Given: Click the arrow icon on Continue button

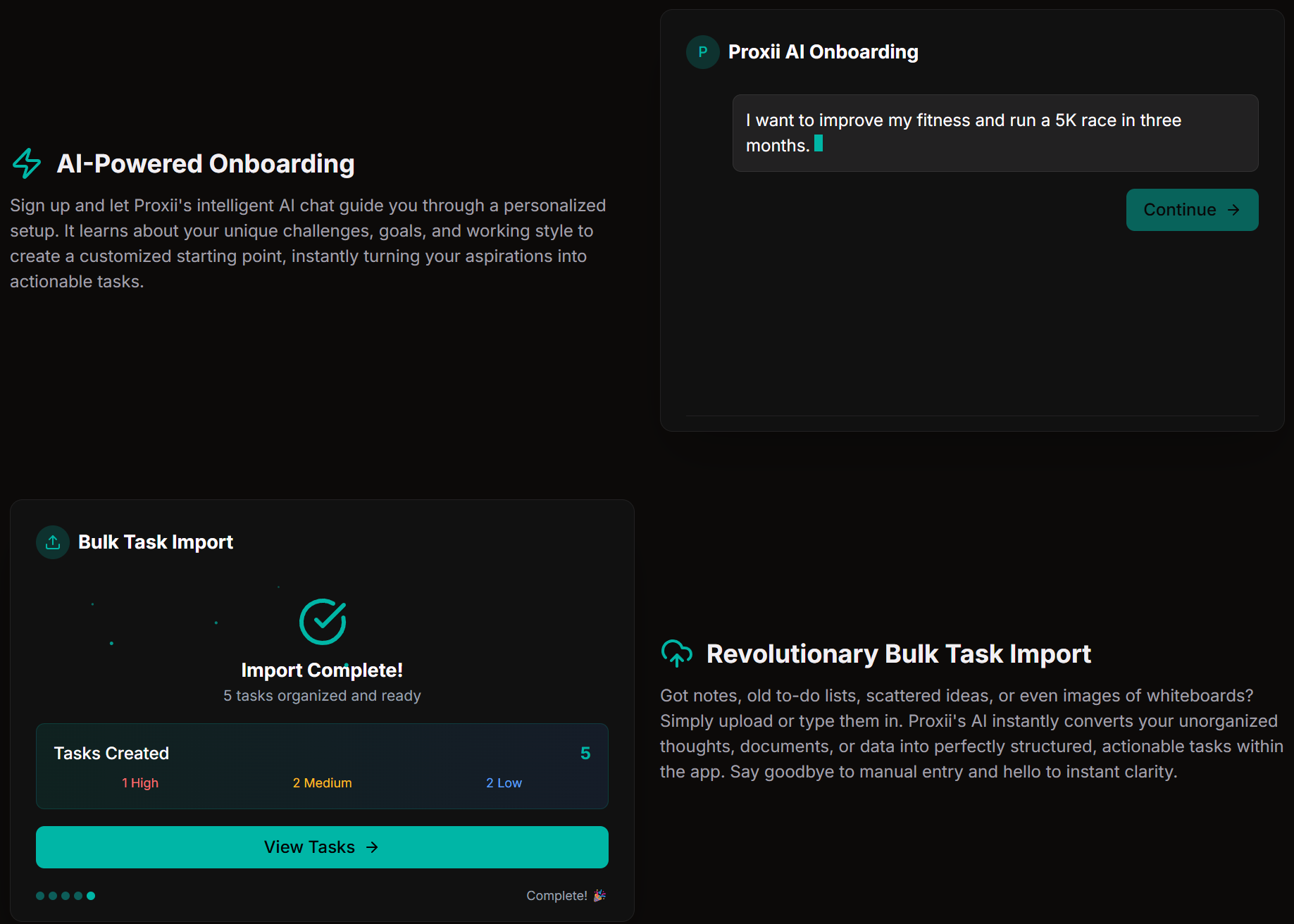Looking at the screenshot, I should [1233, 210].
